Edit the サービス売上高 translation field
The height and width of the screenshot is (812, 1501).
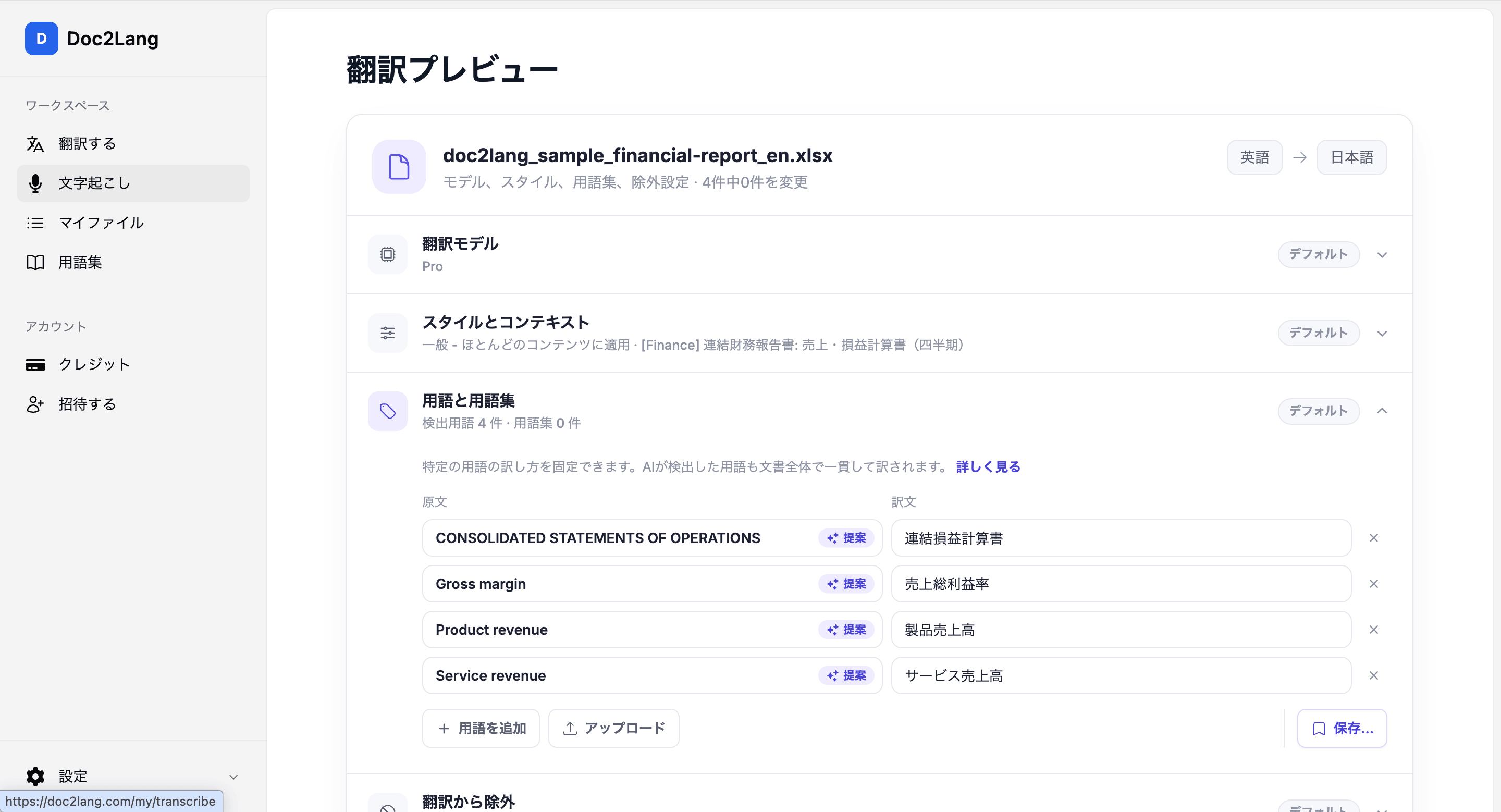pyautogui.click(x=1121, y=675)
